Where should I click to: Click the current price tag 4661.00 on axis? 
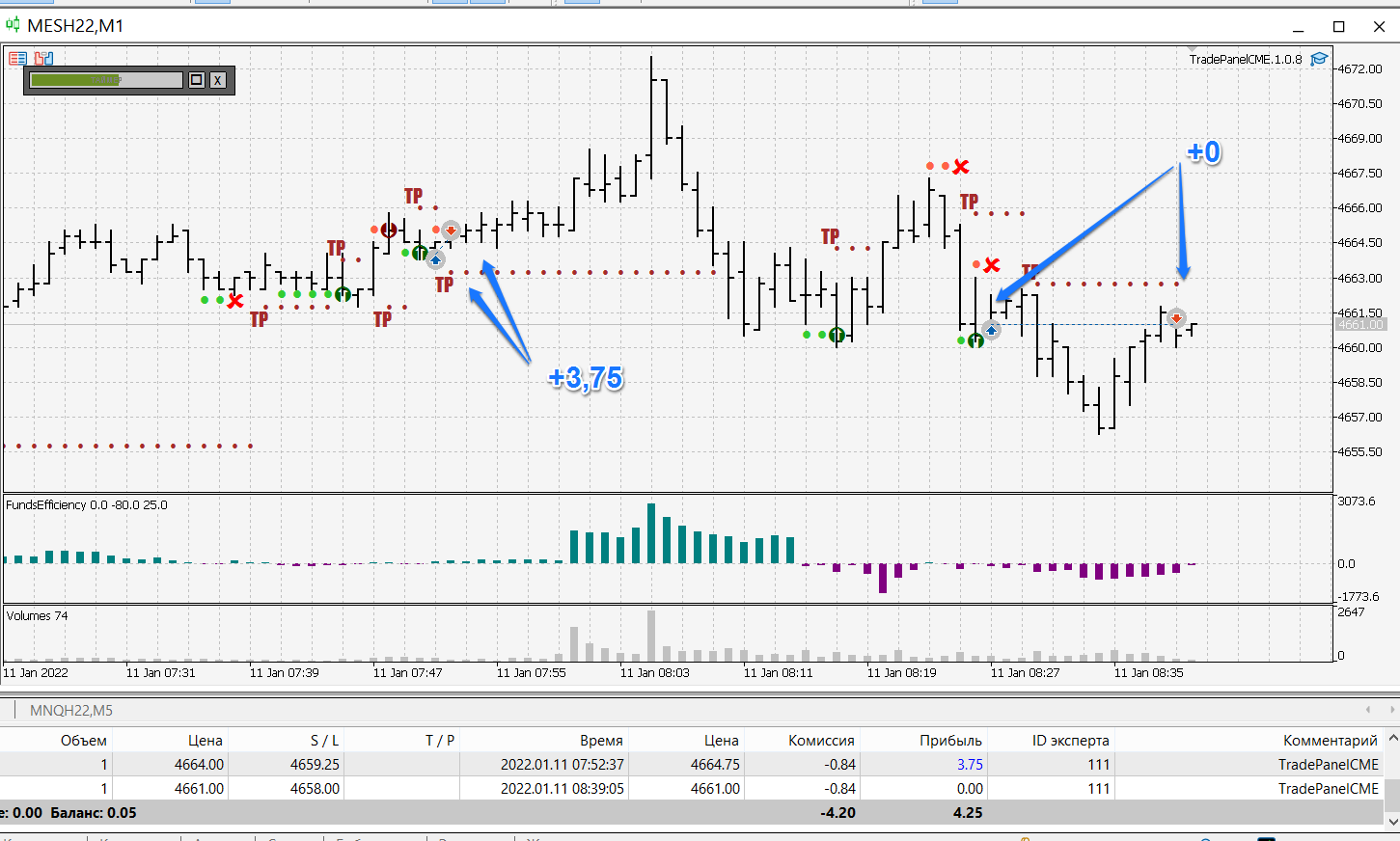click(x=1360, y=325)
